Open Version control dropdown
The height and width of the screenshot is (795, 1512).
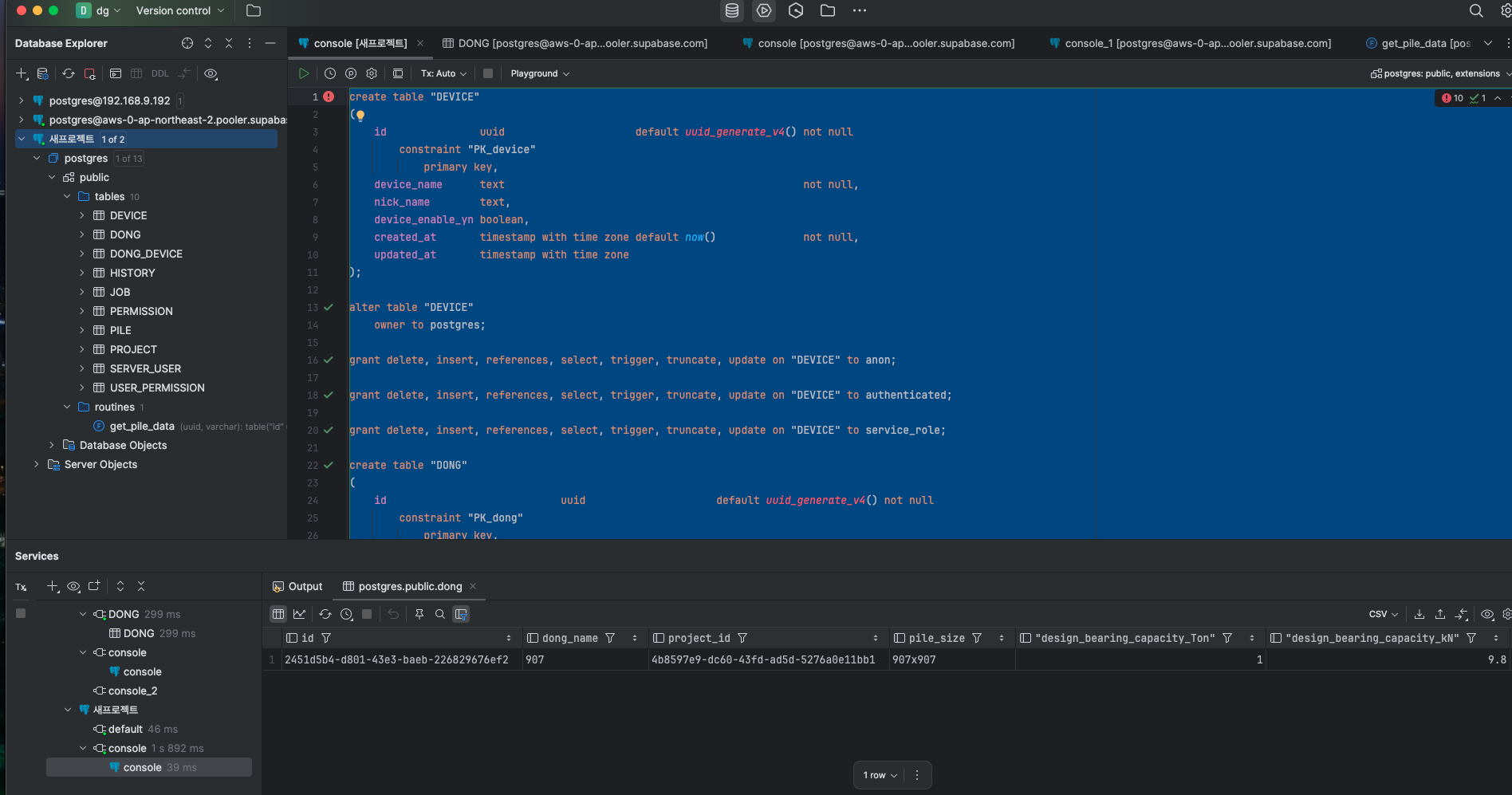tap(180, 10)
